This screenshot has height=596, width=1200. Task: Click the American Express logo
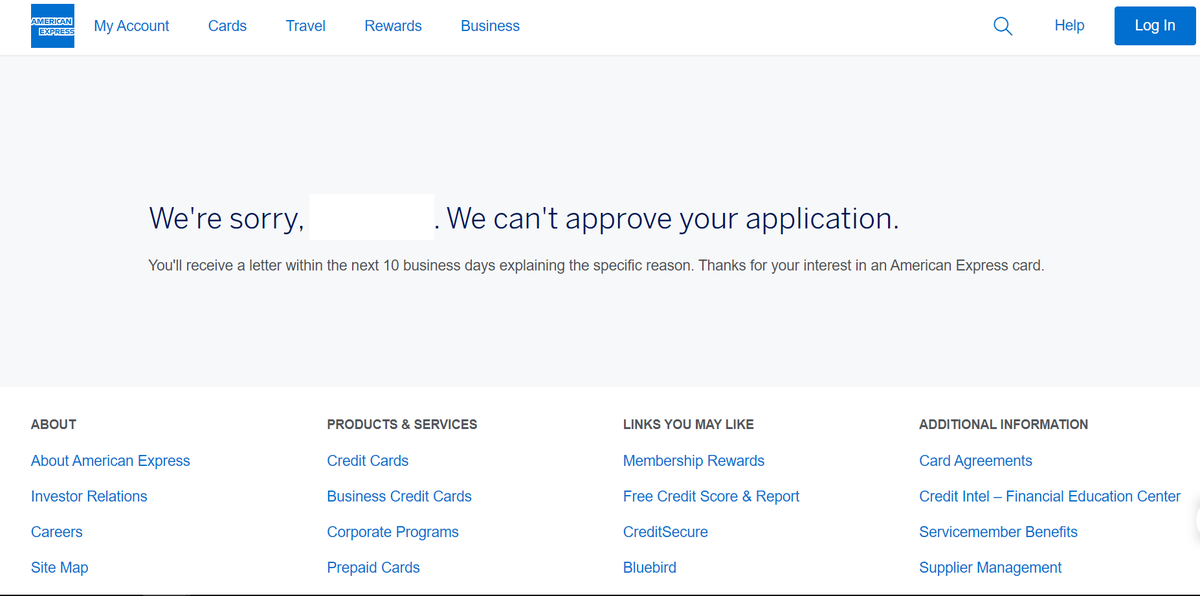pos(53,26)
